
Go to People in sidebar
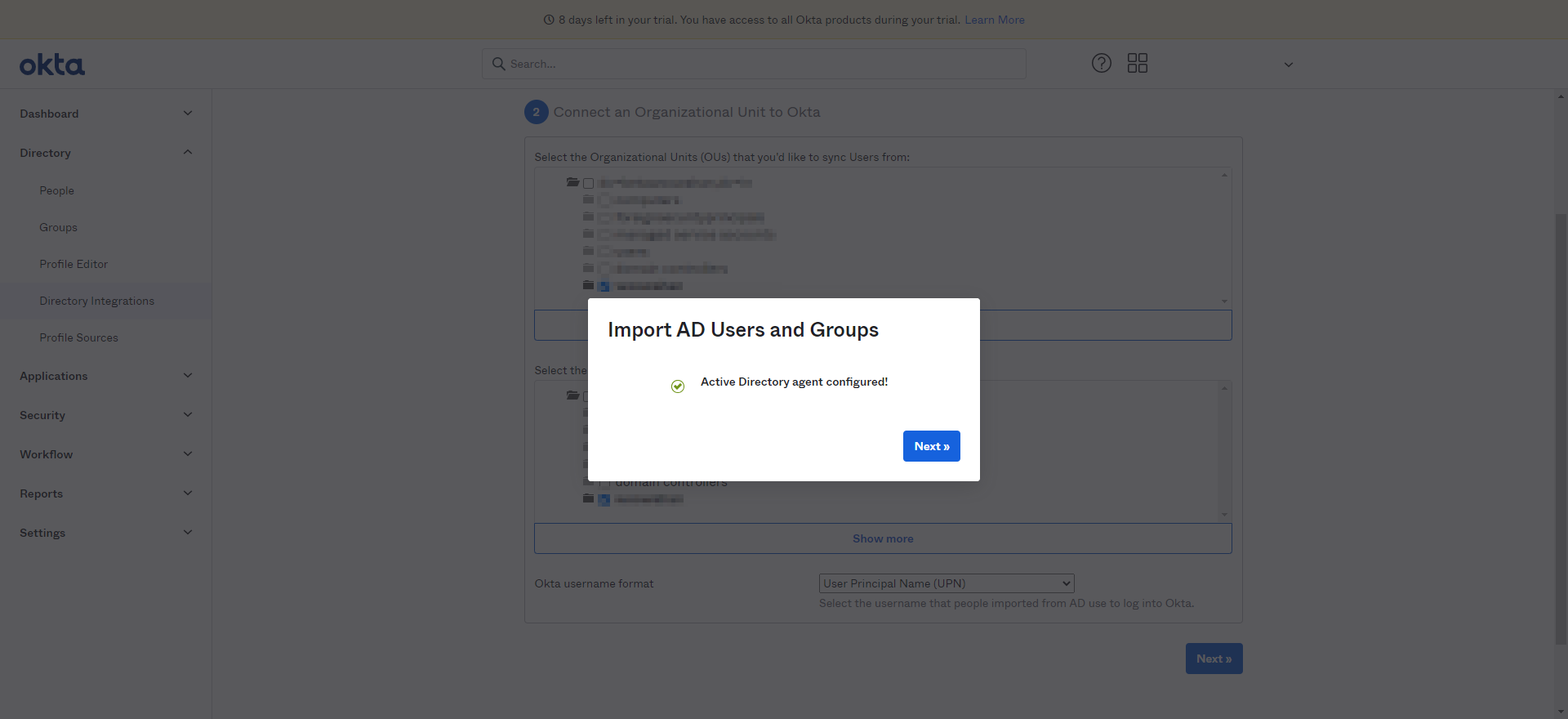pyautogui.click(x=57, y=190)
